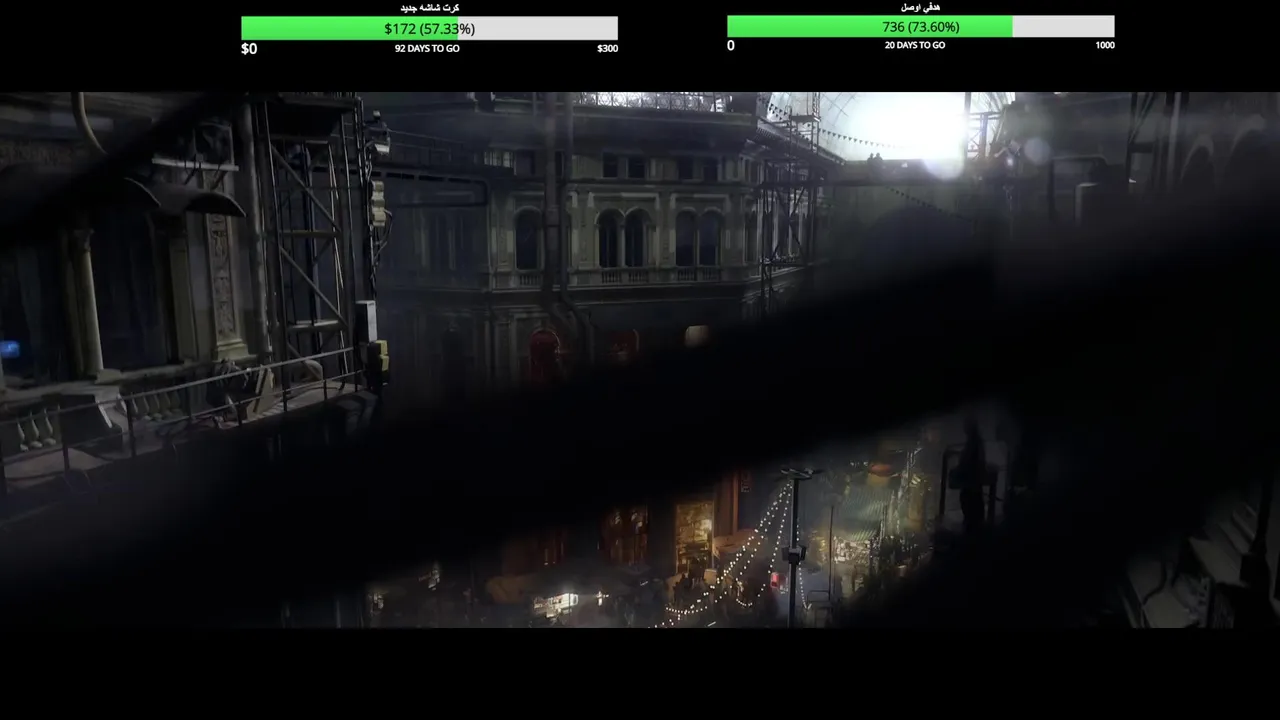The width and height of the screenshot is (1280, 720).
Task: Click the '0' start value under the 736 bar
Action: (731, 45)
